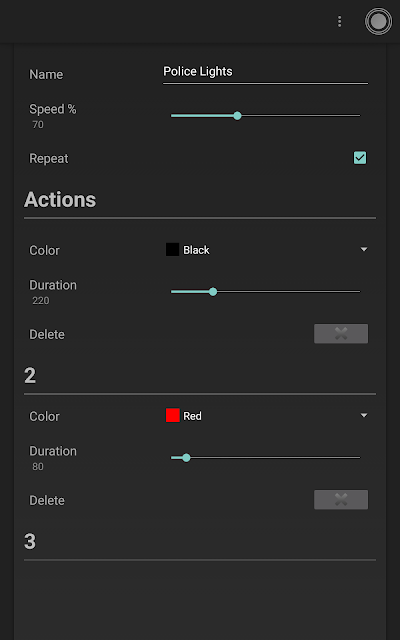Image resolution: width=400 pixels, height=640 pixels.
Task: Toggle the Repeat checkbox
Action: tap(360, 158)
